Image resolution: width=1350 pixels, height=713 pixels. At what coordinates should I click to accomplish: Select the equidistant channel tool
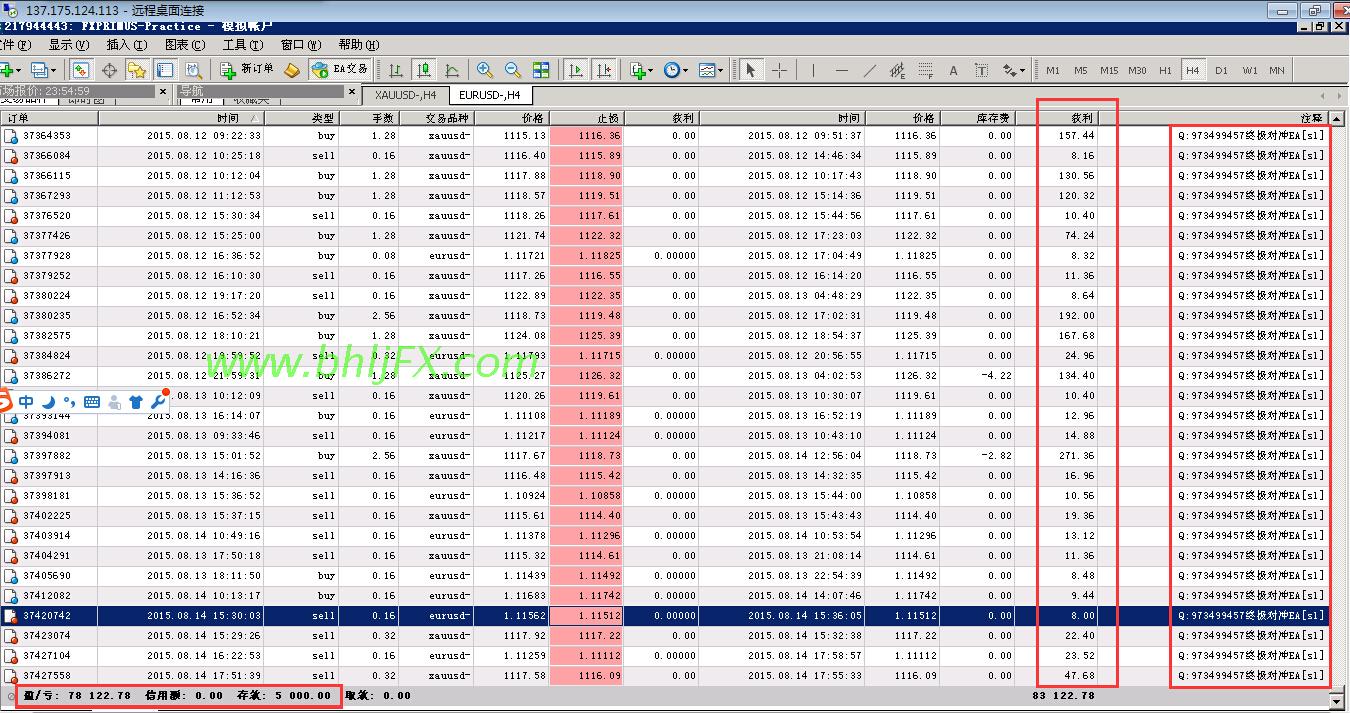click(897, 70)
